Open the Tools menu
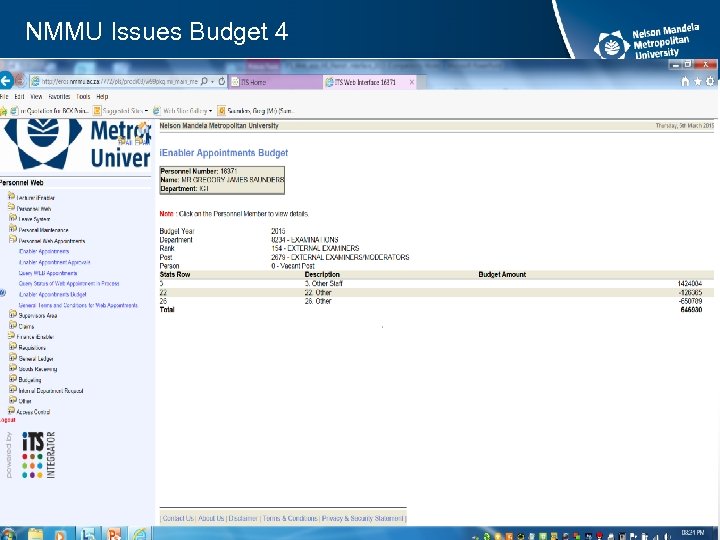The width and height of the screenshot is (720, 540). click(83, 96)
